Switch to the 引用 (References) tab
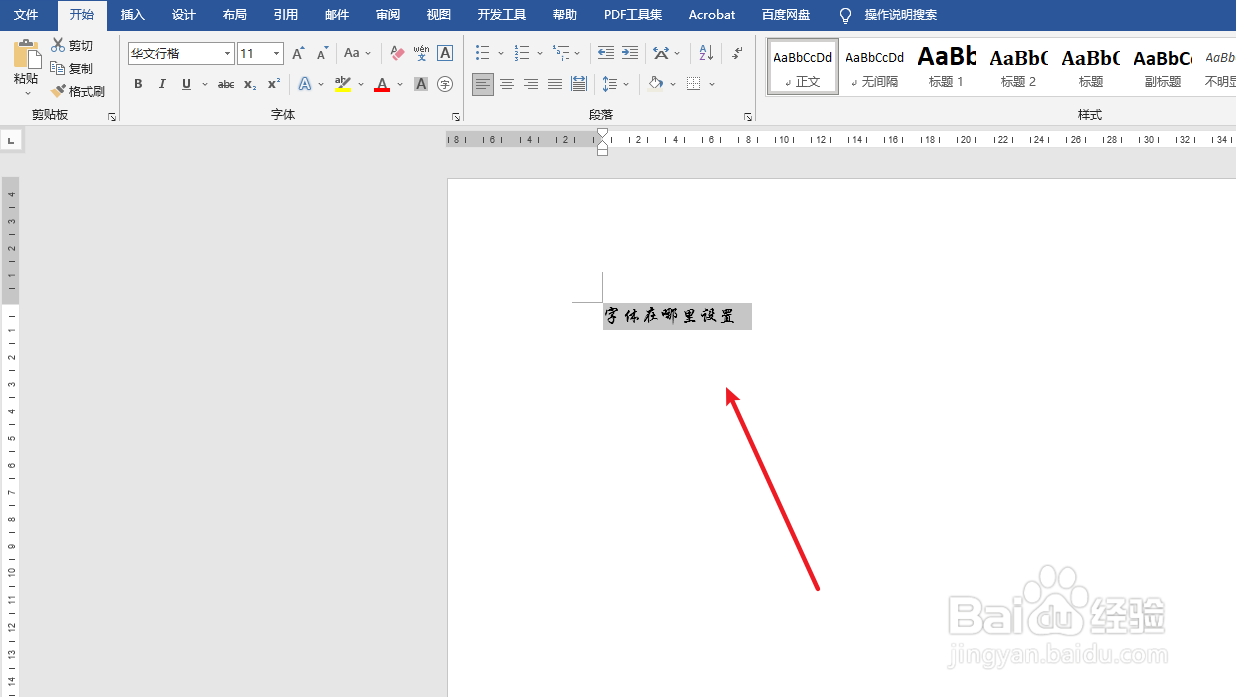Screen dimensions: 1236x697 pyautogui.click(x=286, y=15)
